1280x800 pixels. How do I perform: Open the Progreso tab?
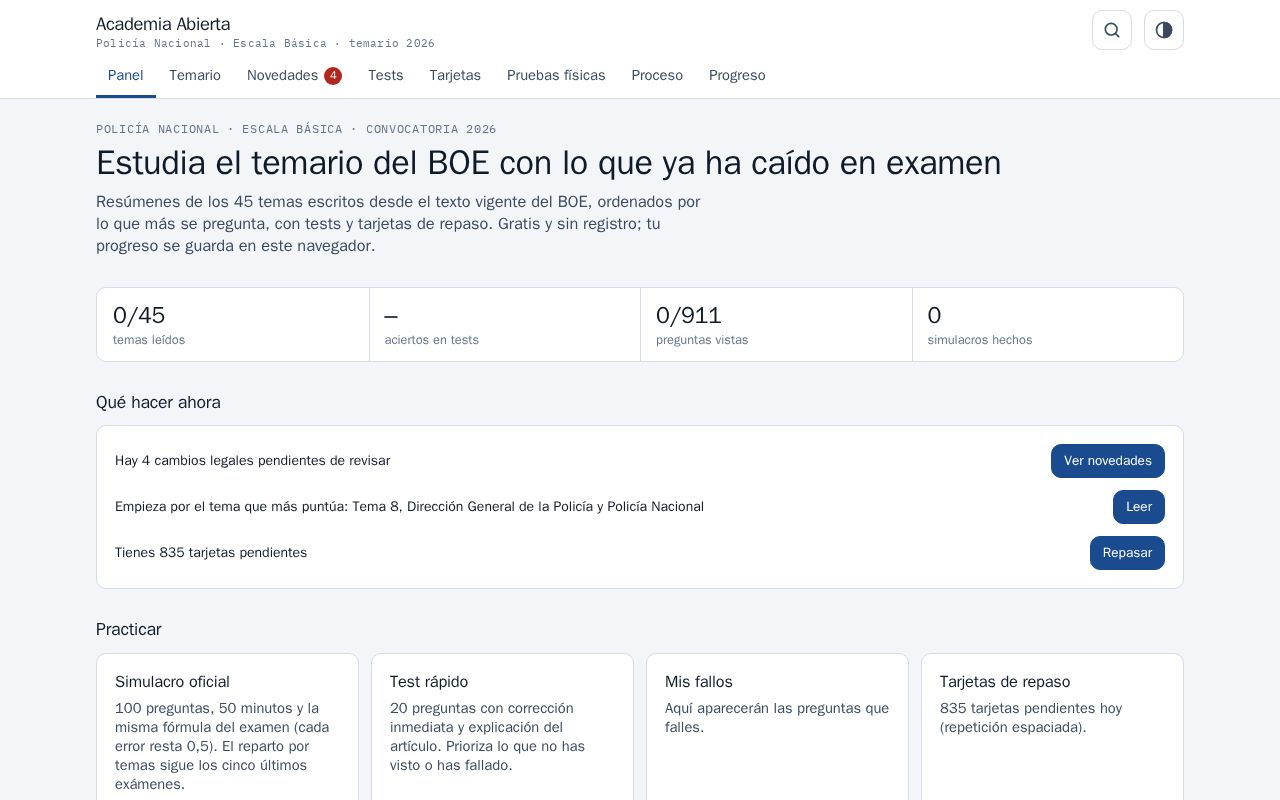coord(737,76)
